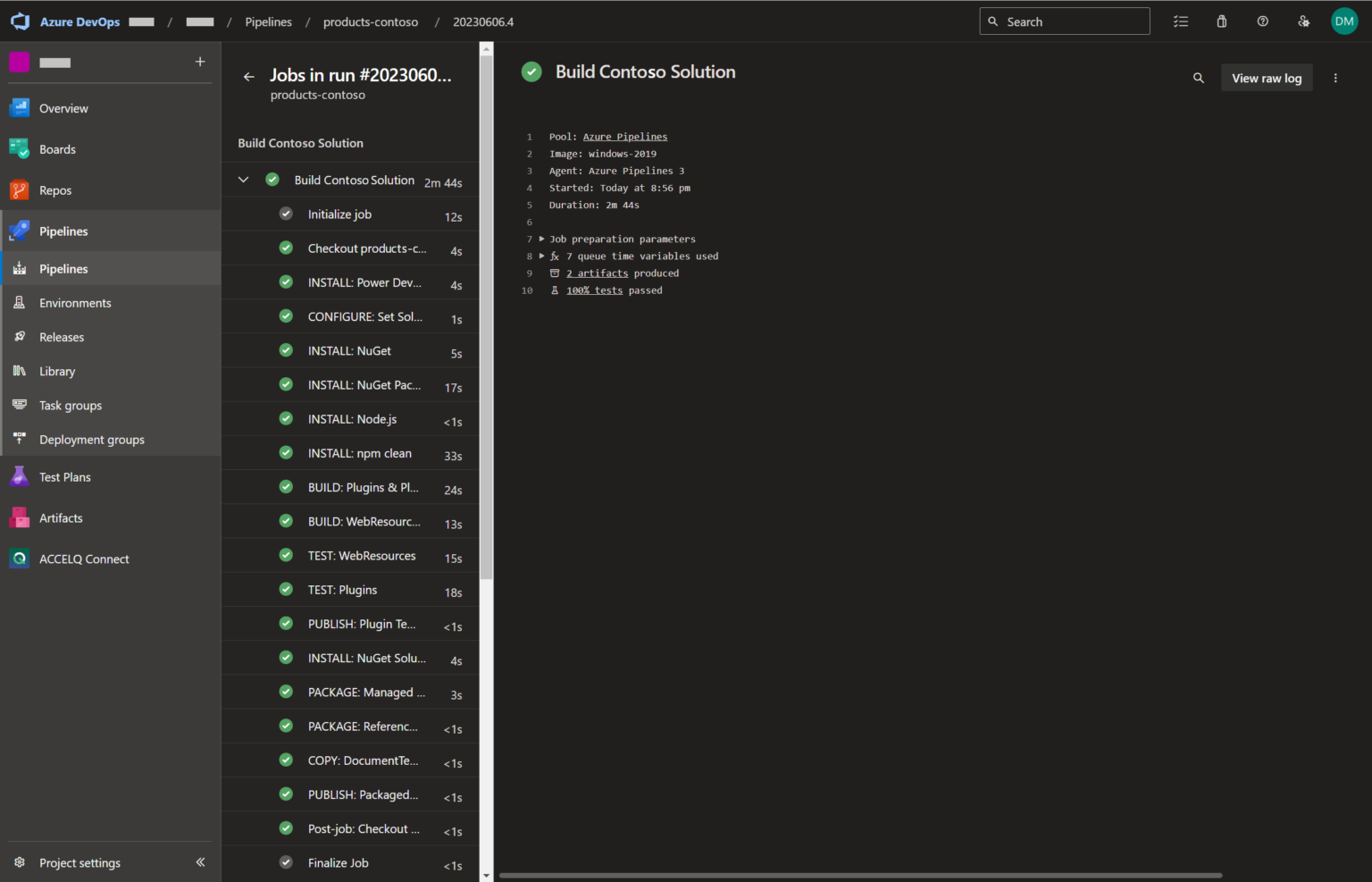
Task: Open the 2 artifacts link
Action: click(597, 273)
